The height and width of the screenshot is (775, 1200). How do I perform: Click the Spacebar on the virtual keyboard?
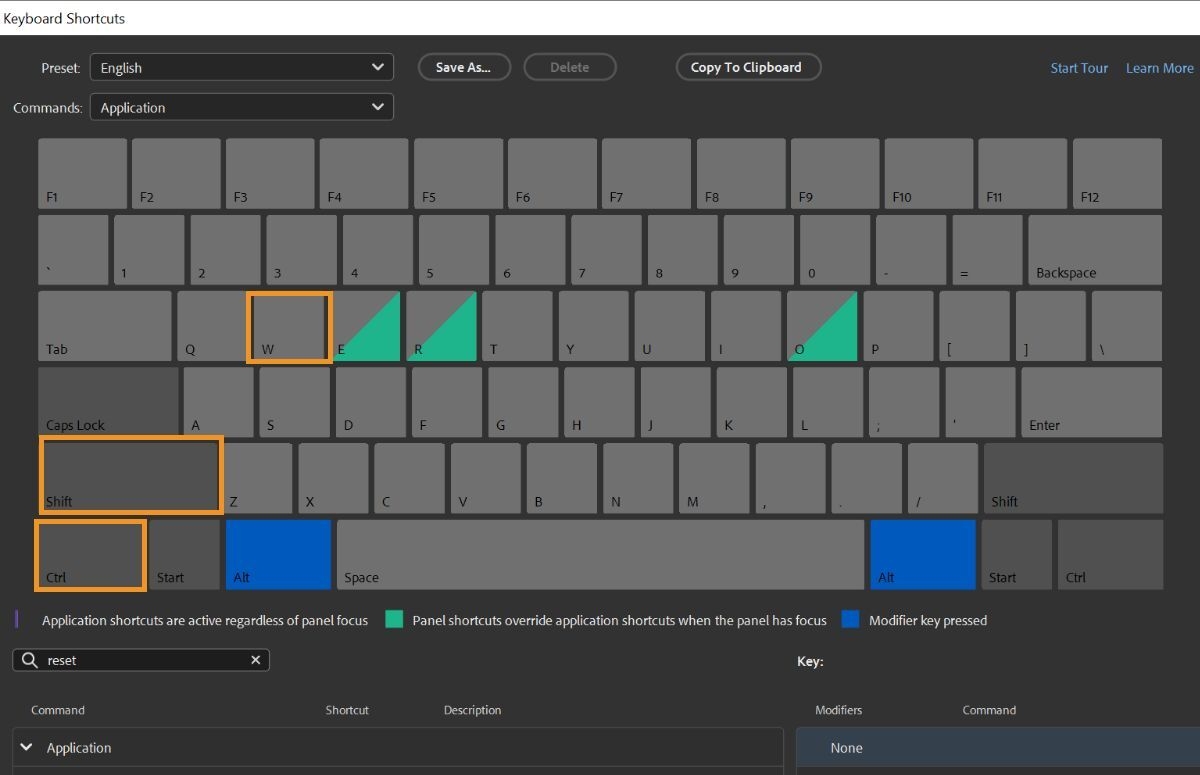(600, 553)
